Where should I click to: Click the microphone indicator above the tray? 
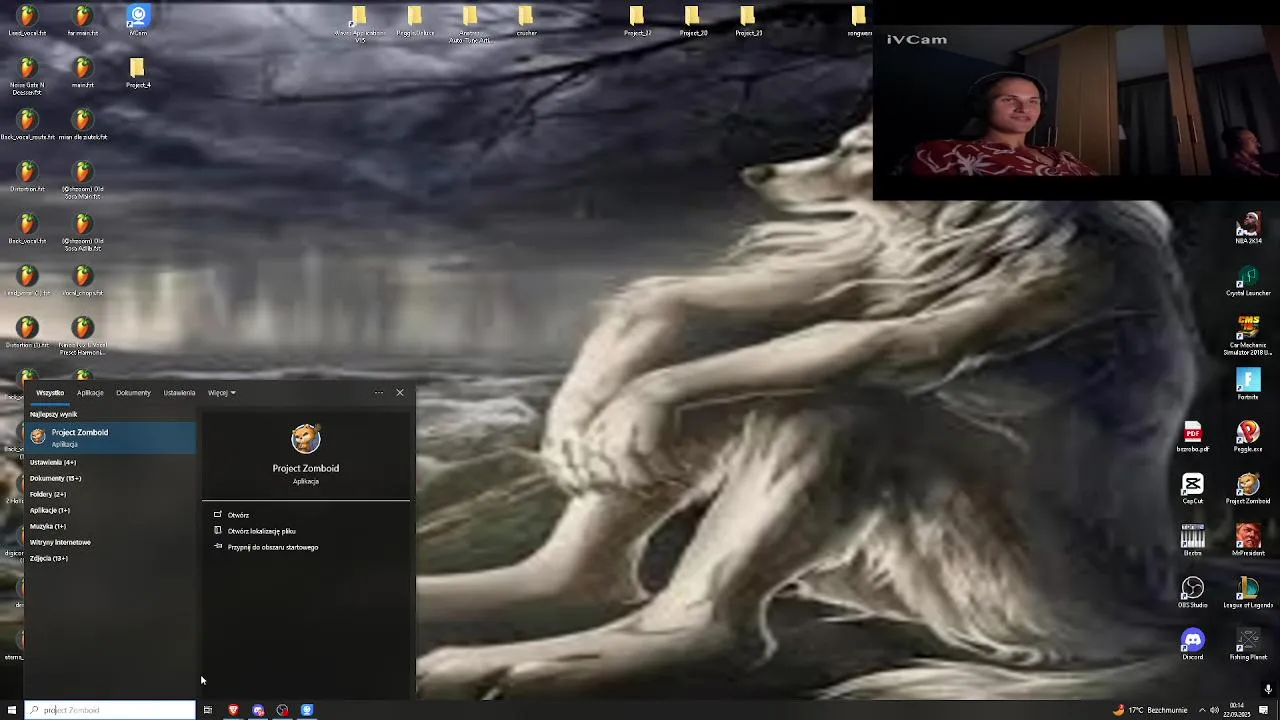1268,689
